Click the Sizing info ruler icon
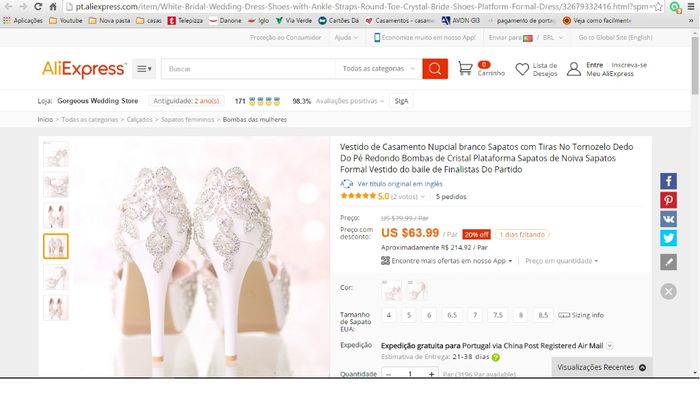The height and width of the screenshot is (393, 700). tap(564, 315)
